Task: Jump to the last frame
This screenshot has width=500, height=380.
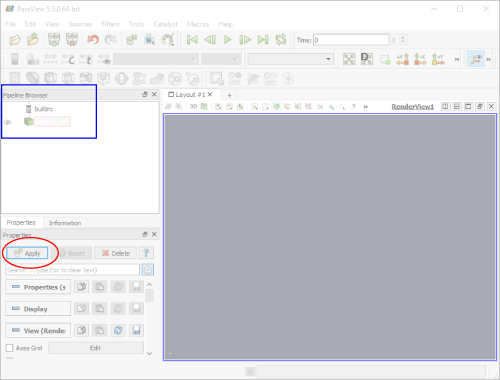Action: pos(263,40)
